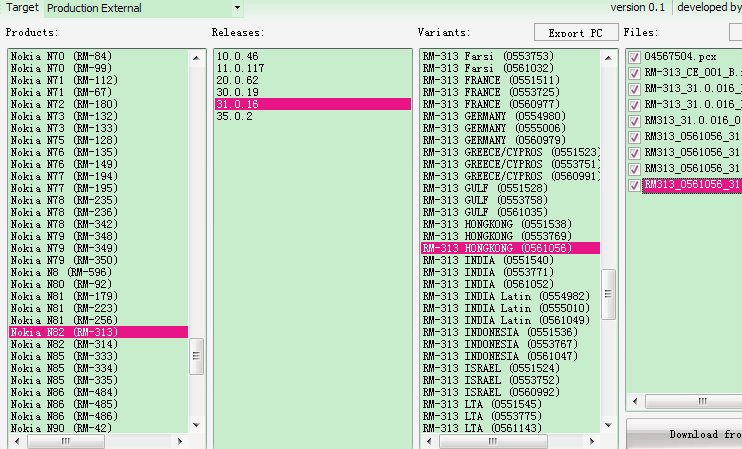Select variant RM-313 GREECE/CYPROS (0553751)
This screenshot has width=742, height=449.
coord(511,164)
